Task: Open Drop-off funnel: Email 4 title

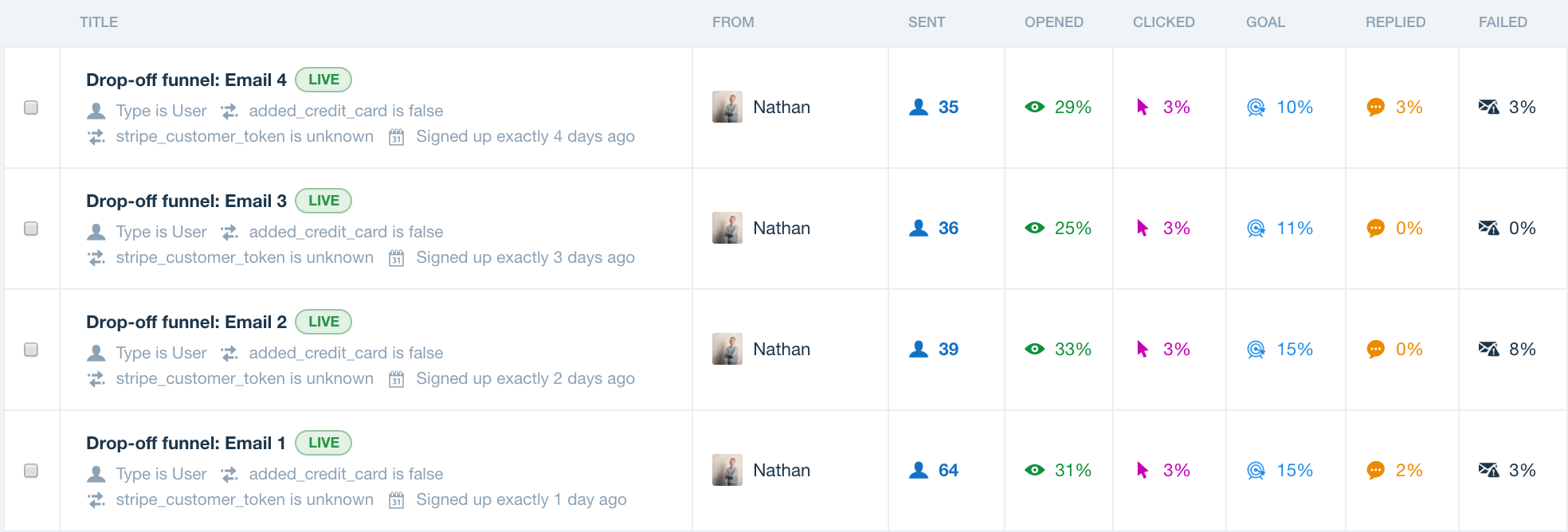Action: [186, 80]
